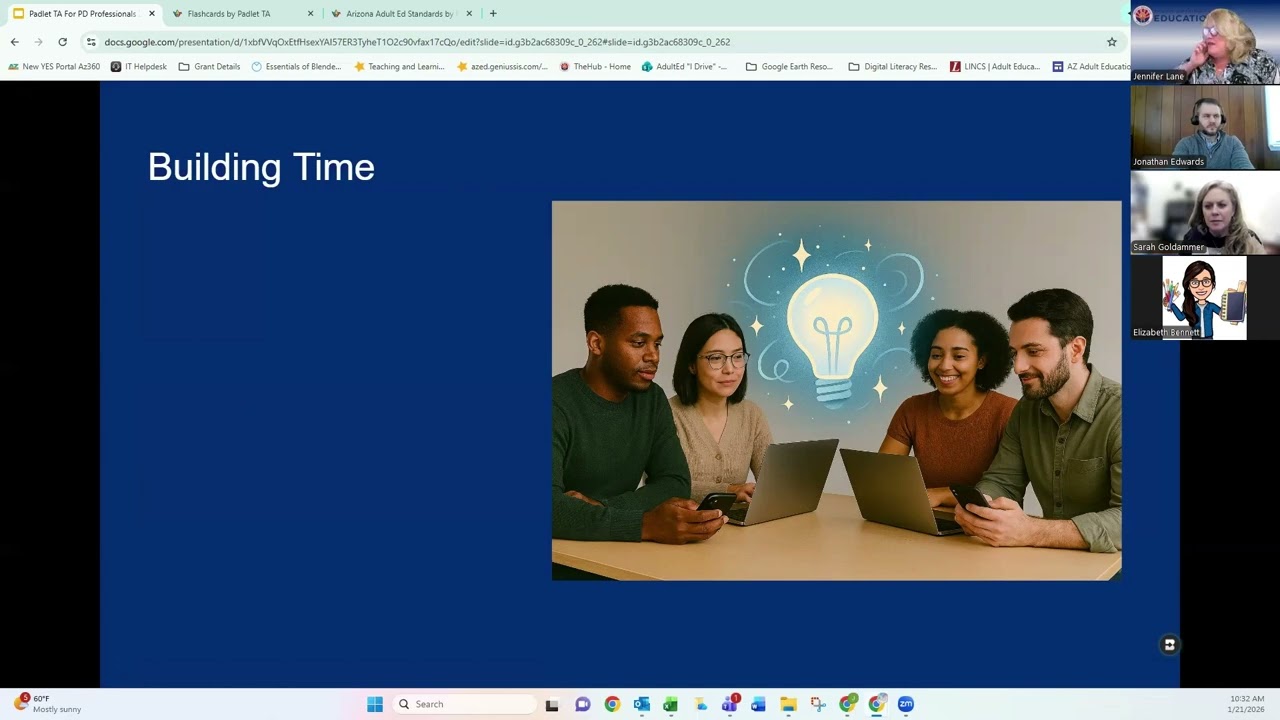Open LINCS Adult Educa... bookmark

995,67
